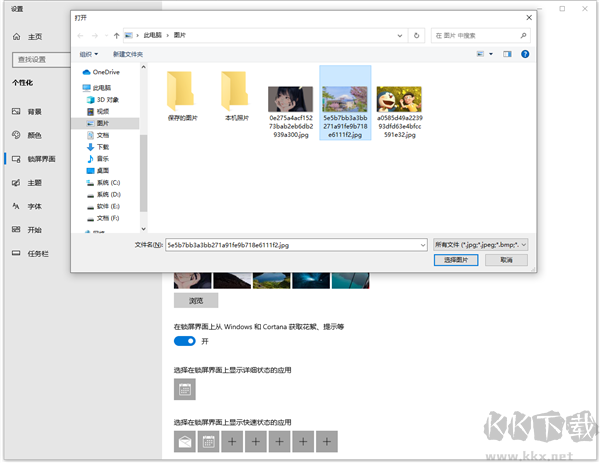The width and height of the screenshot is (600, 463).
Task: Click the forward navigation arrow in the dialog
Action: [x=95, y=36]
